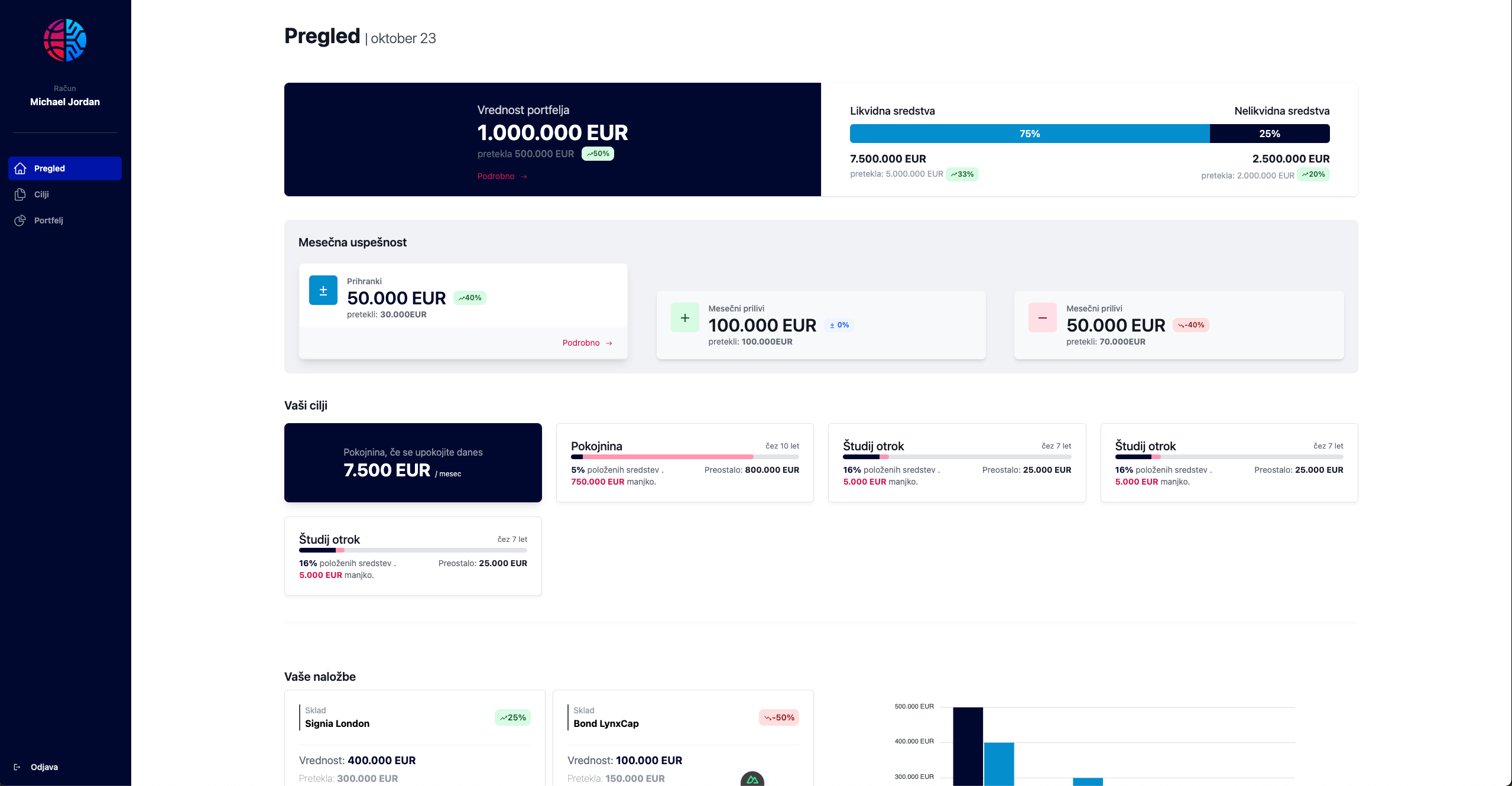Select the Pokojnina goal card
The height and width of the screenshot is (786, 1512).
pyautogui.click(x=684, y=463)
